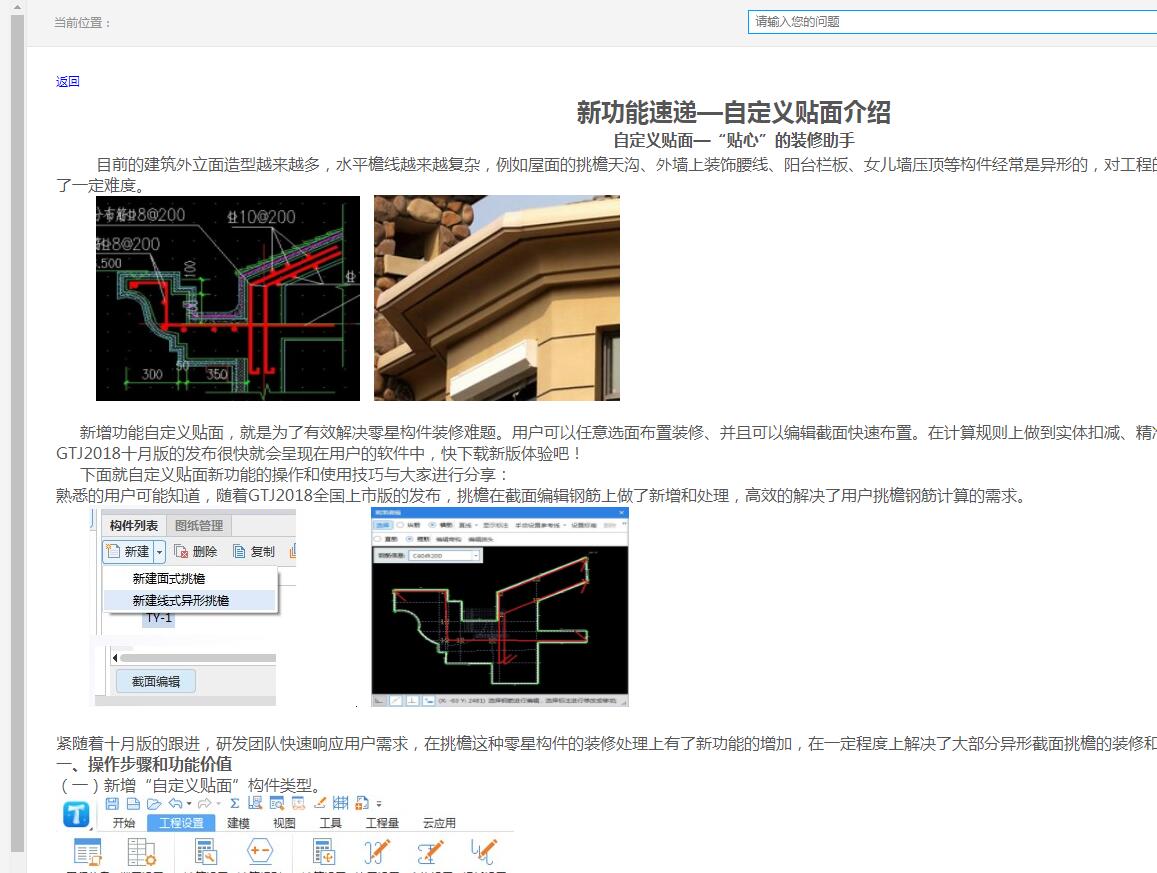Click the perpendicular snap icon in section editor status bar
Screen dimensions: 1157x873
coord(412,700)
